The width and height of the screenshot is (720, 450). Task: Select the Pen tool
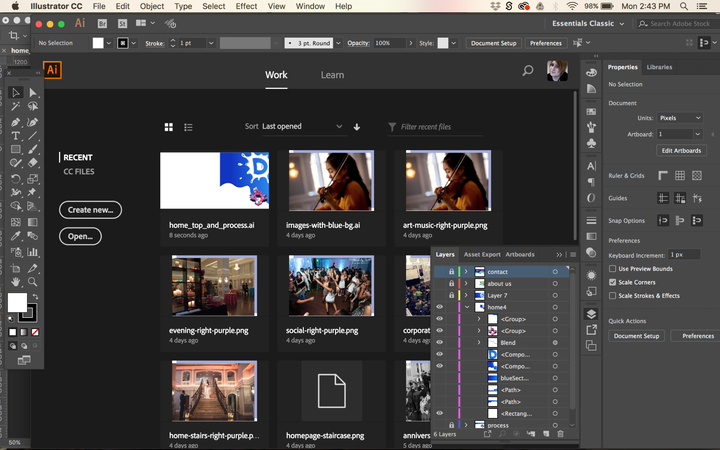[15, 121]
